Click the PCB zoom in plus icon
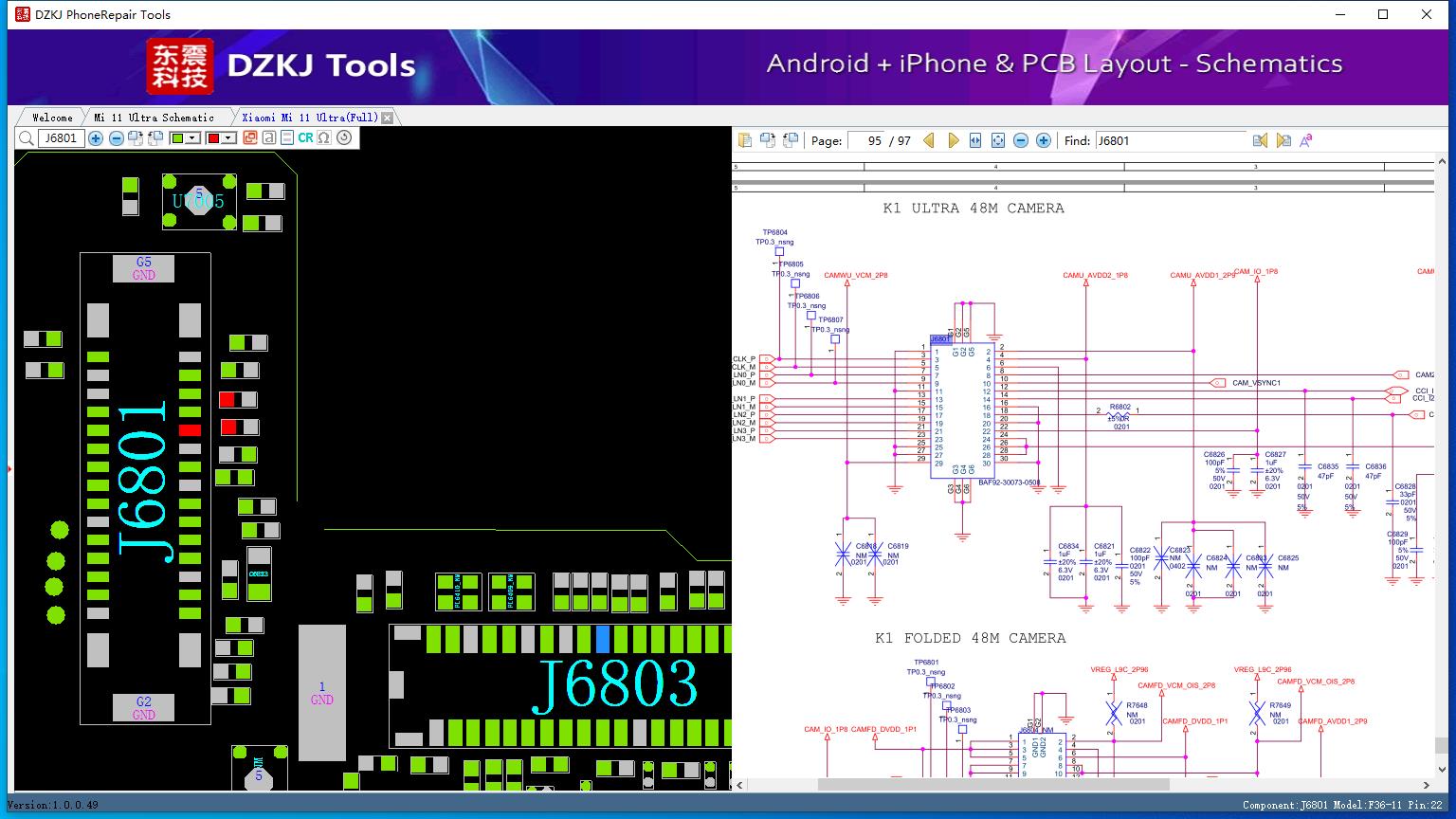Image resolution: width=1456 pixels, height=819 pixels. click(x=96, y=138)
